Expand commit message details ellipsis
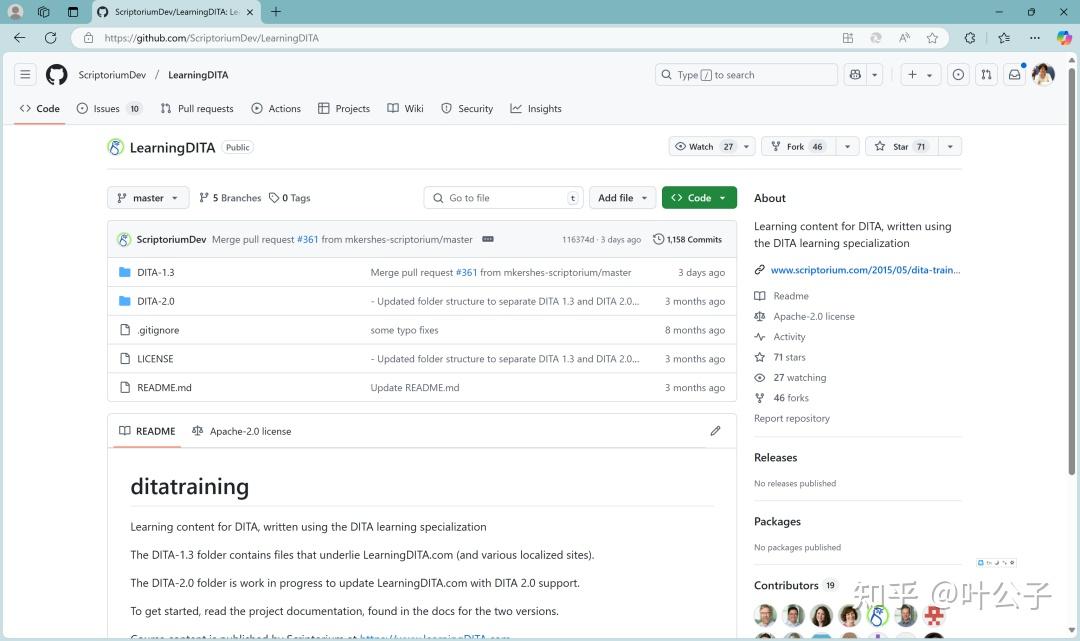Screen dimensions: 1080x641 [488, 239]
